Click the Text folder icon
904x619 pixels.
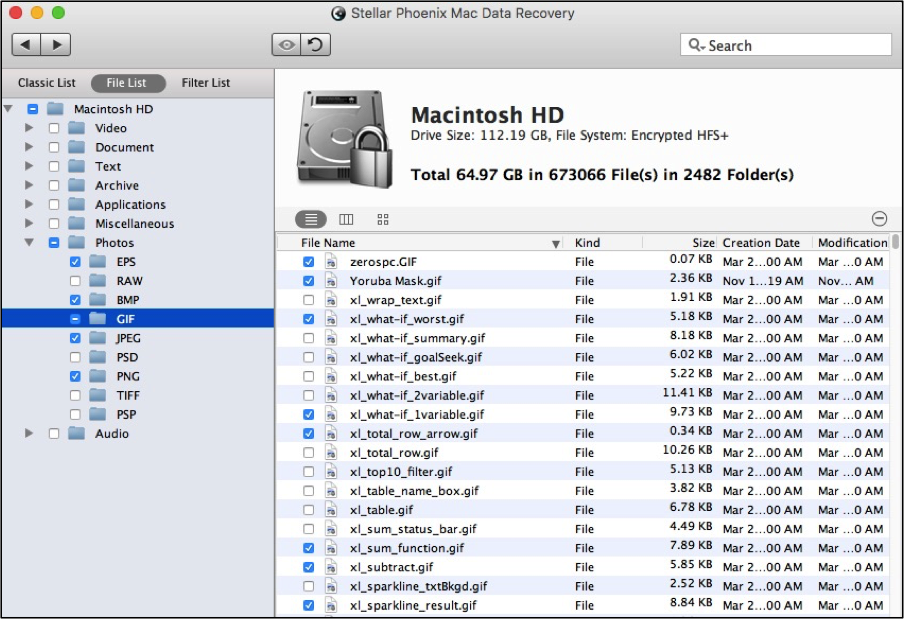(x=77, y=166)
